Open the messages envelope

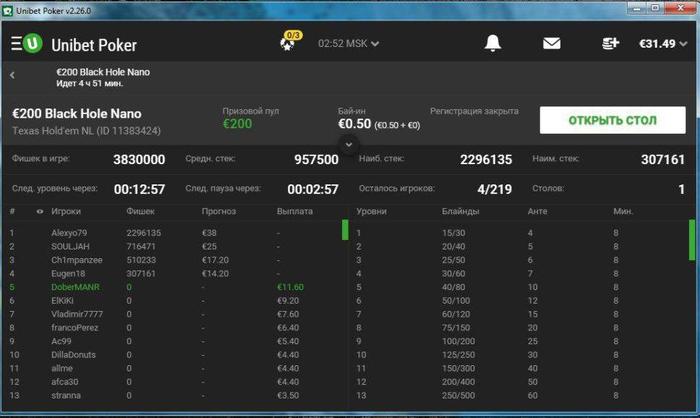pos(551,43)
